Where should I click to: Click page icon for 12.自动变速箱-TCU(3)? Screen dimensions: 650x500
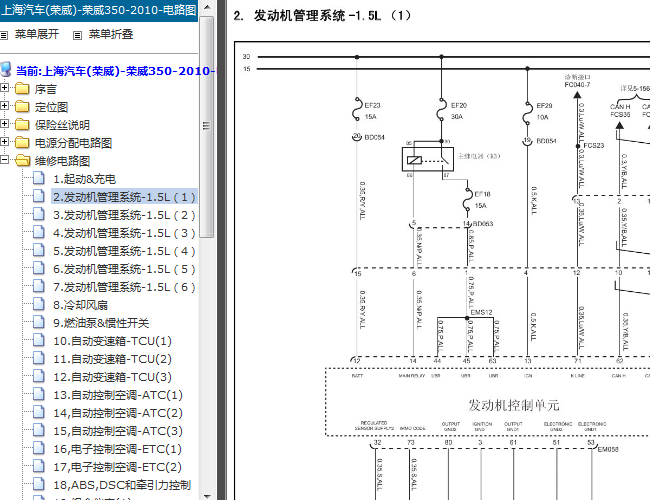[x=39, y=376]
